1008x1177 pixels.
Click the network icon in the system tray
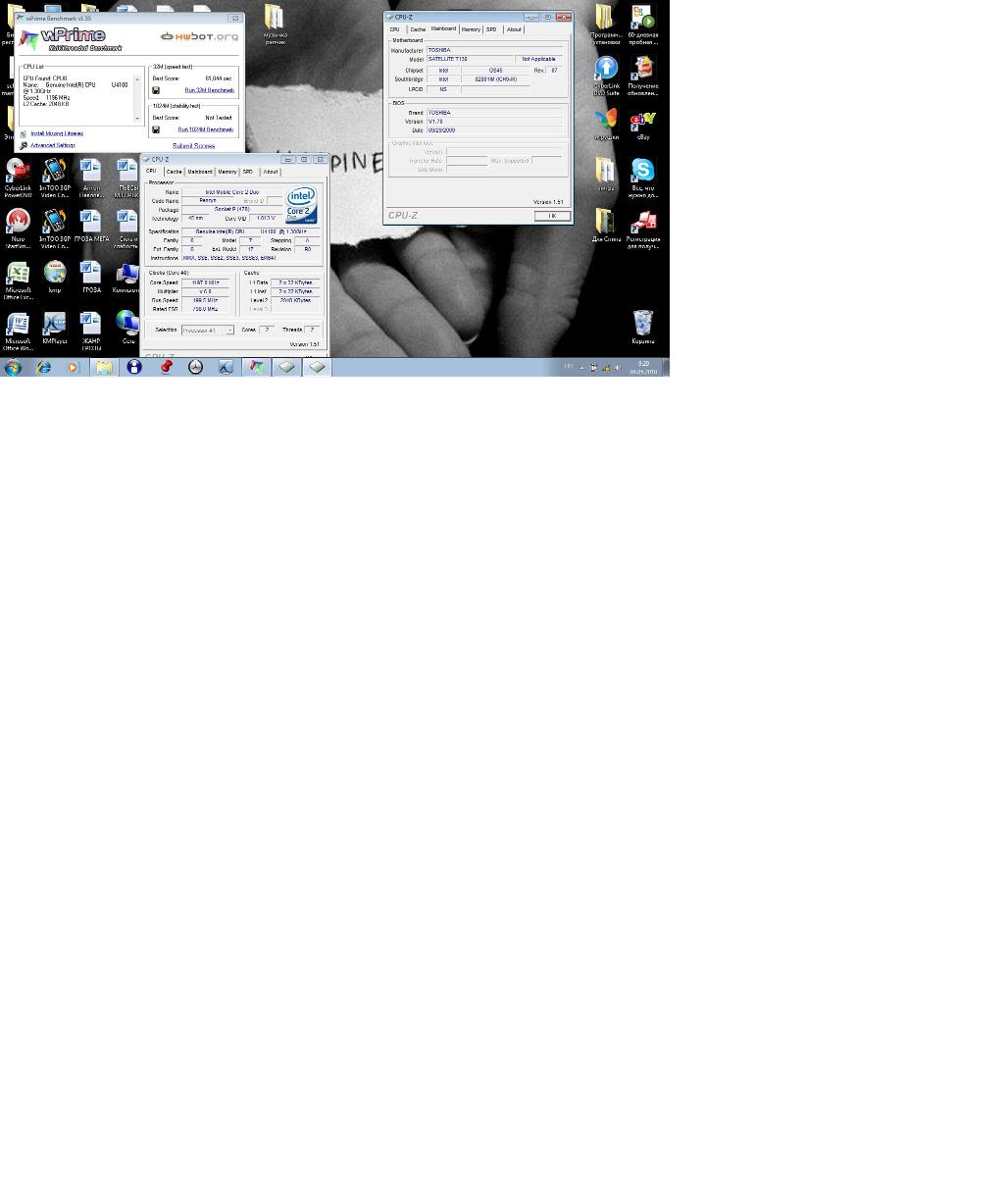(606, 368)
